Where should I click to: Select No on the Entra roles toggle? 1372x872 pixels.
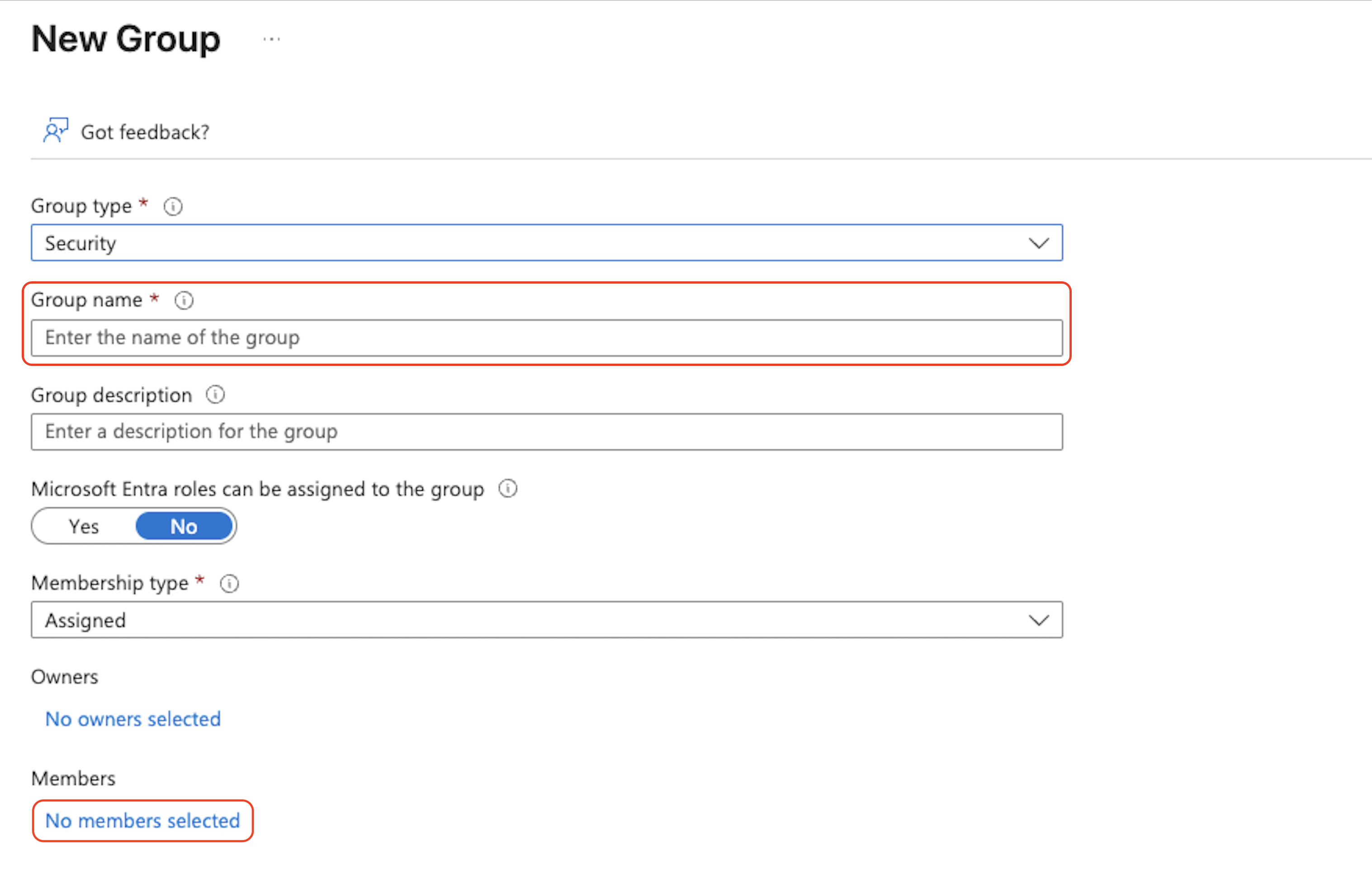coord(184,526)
